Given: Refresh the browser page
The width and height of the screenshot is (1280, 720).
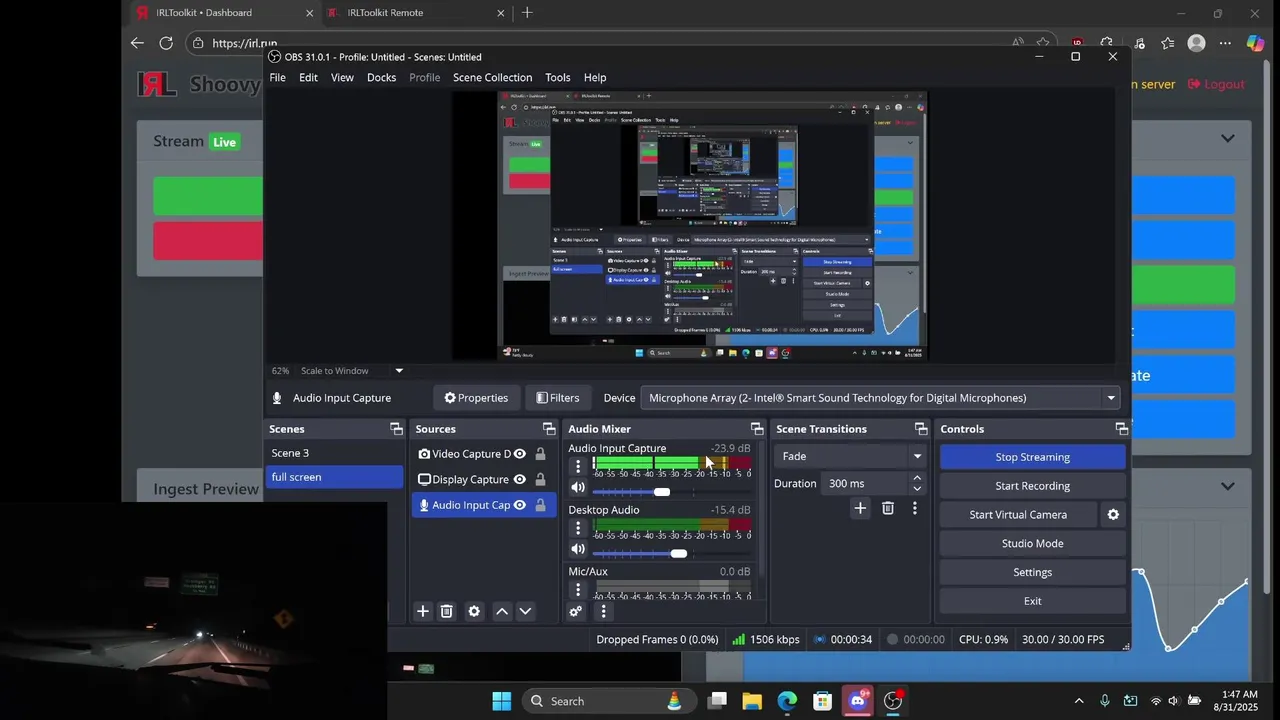Looking at the screenshot, I should pyautogui.click(x=166, y=43).
